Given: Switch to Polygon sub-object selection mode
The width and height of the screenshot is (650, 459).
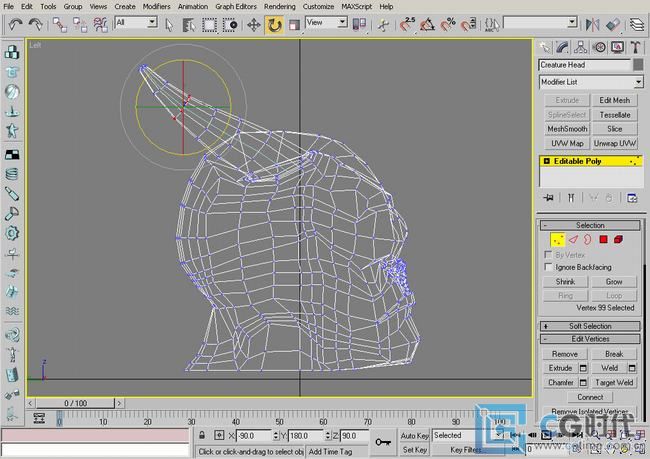Looking at the screenshot, I should click(x=603, y=240).
